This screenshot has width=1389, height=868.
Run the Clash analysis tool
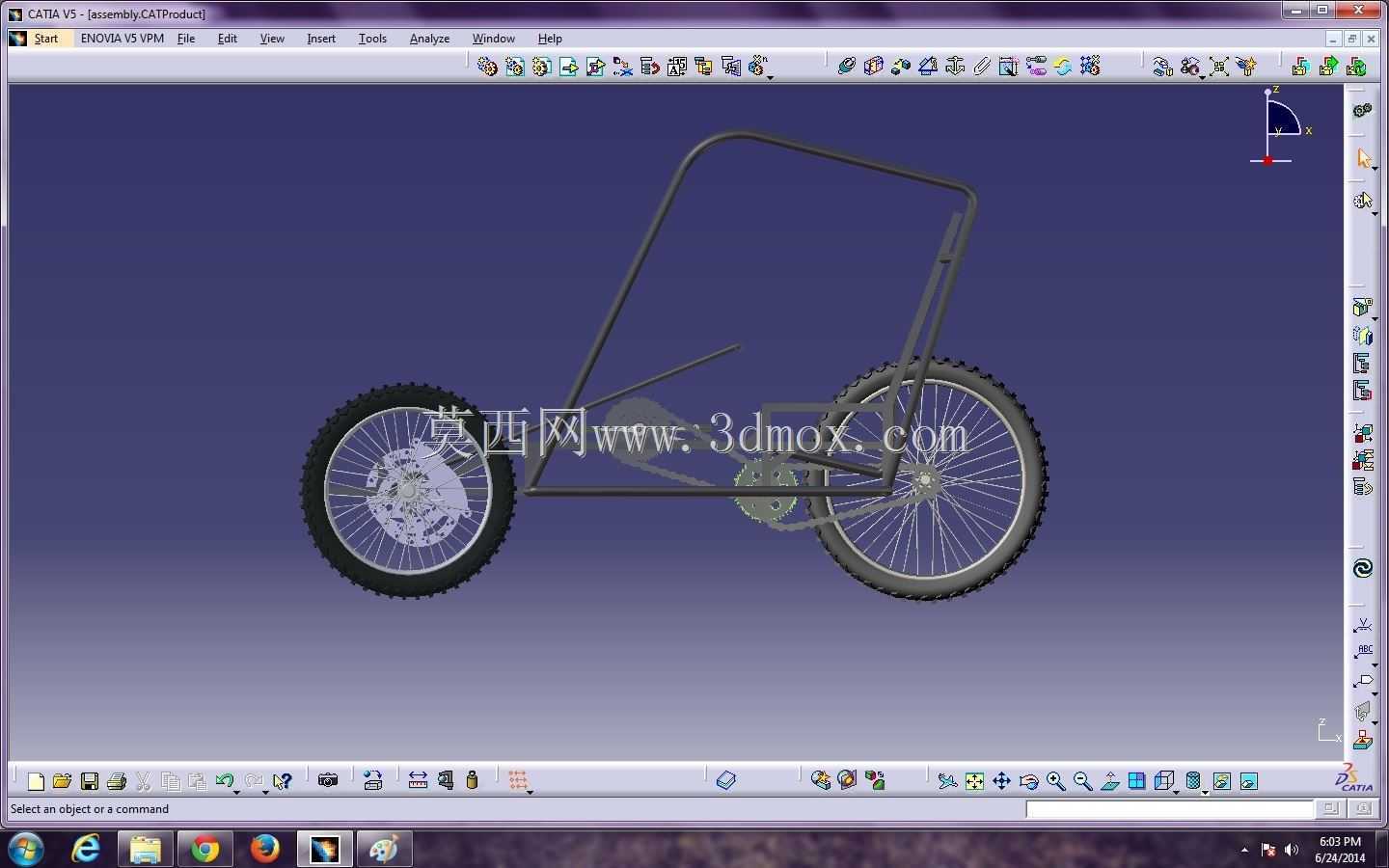tap(820, 780)
